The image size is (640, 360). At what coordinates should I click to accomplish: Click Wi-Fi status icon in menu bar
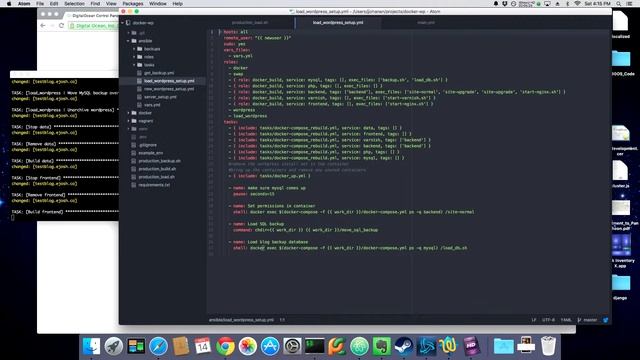click(577, 4)
